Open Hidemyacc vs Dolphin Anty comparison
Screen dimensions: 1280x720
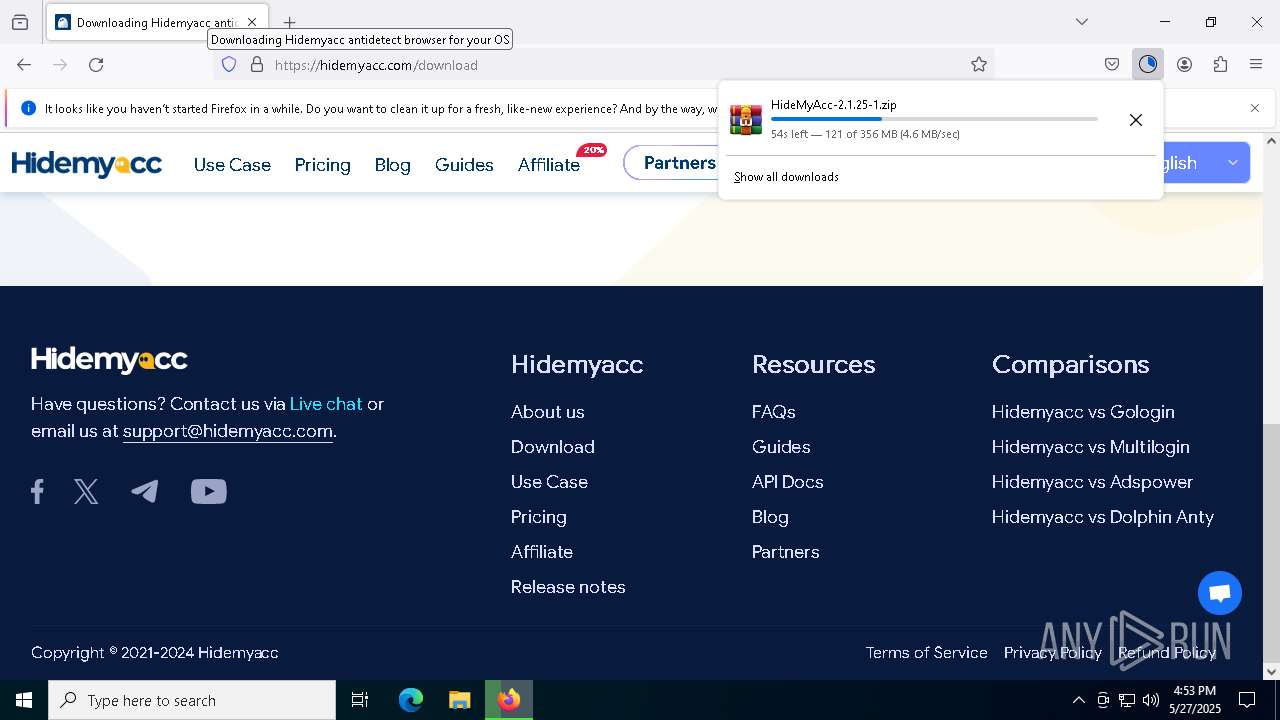point(1103,517)
